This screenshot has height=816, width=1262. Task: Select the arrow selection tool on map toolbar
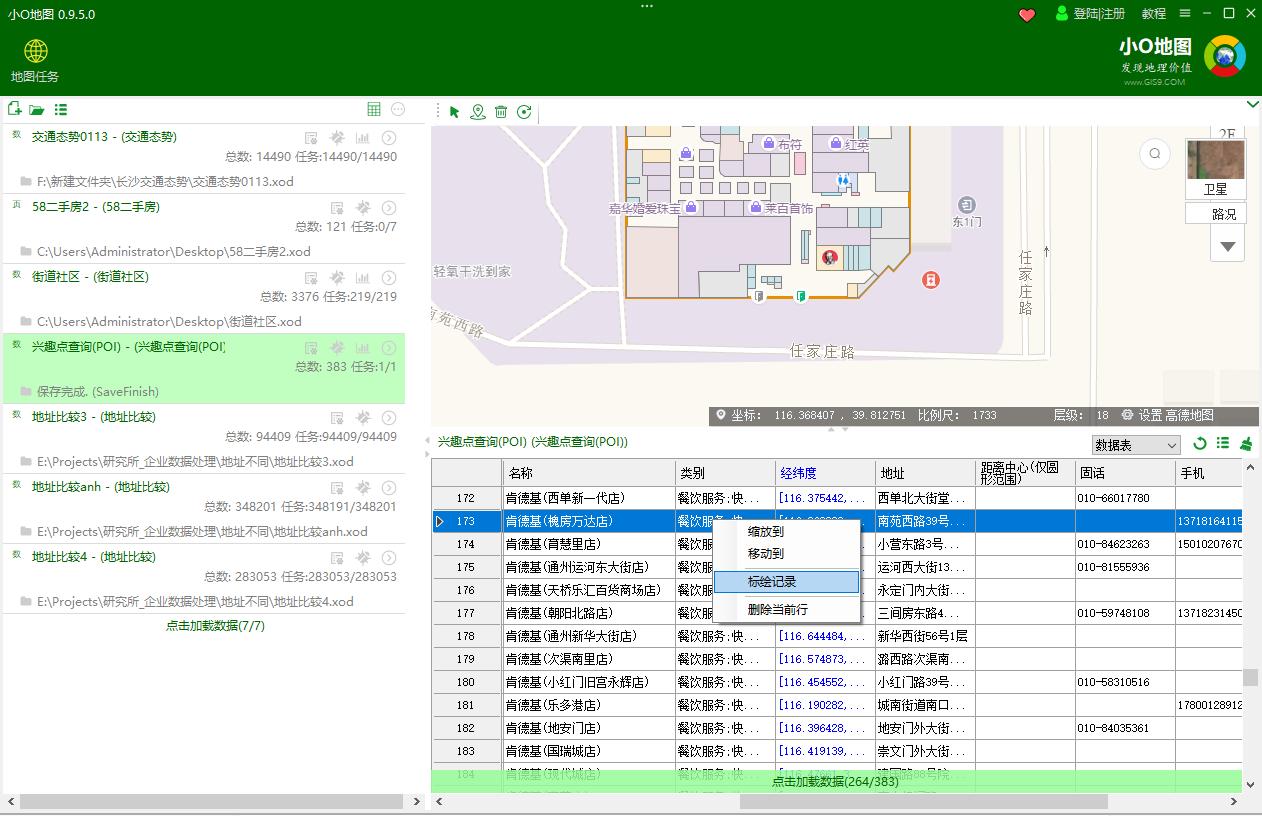click(x=454, y=112)
